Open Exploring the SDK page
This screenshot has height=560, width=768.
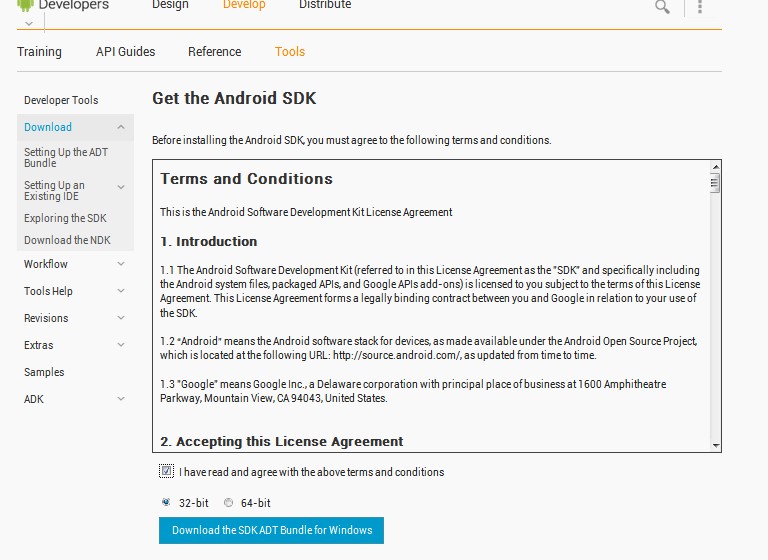pyautogui.click(x=65, y=218)
